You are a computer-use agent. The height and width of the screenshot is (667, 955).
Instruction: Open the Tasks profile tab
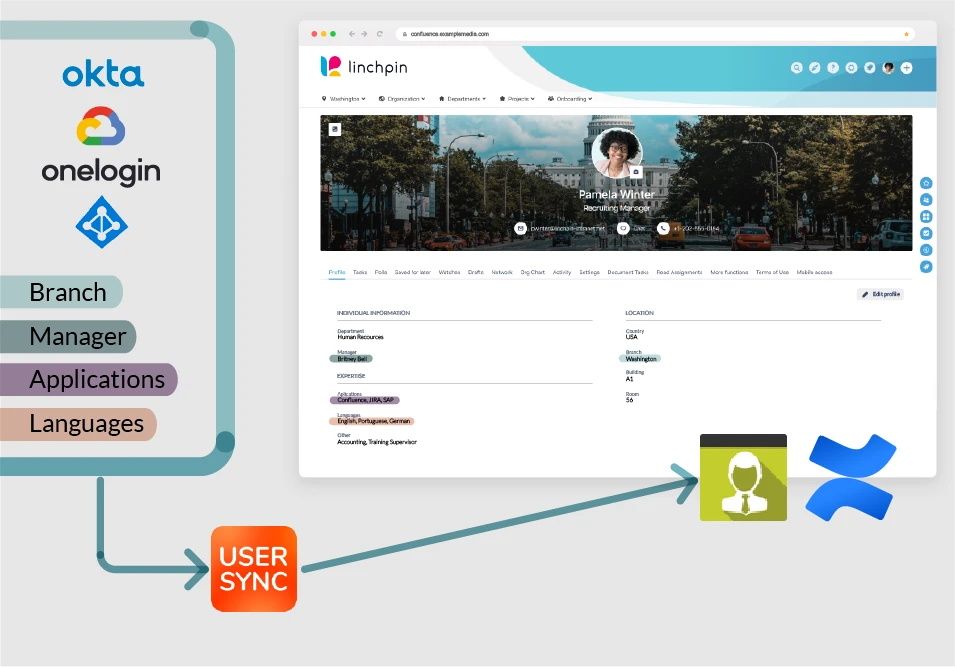360,272
